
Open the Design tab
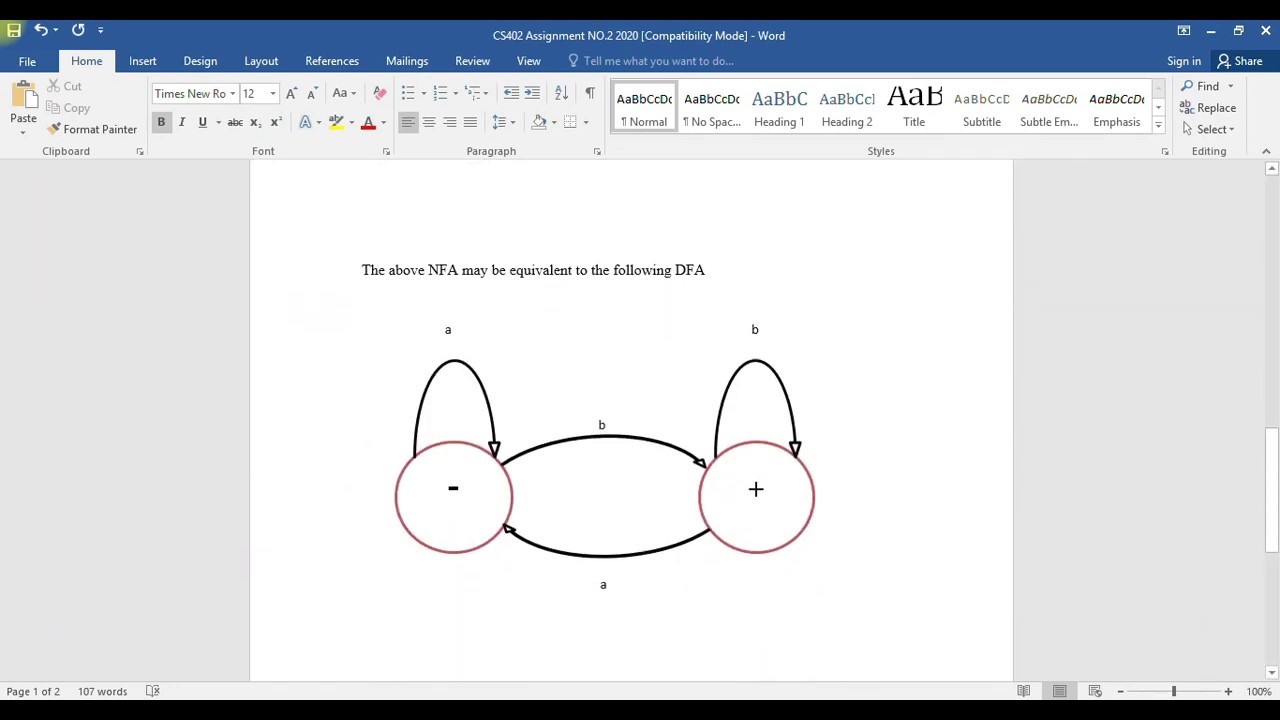click(200, 61)
